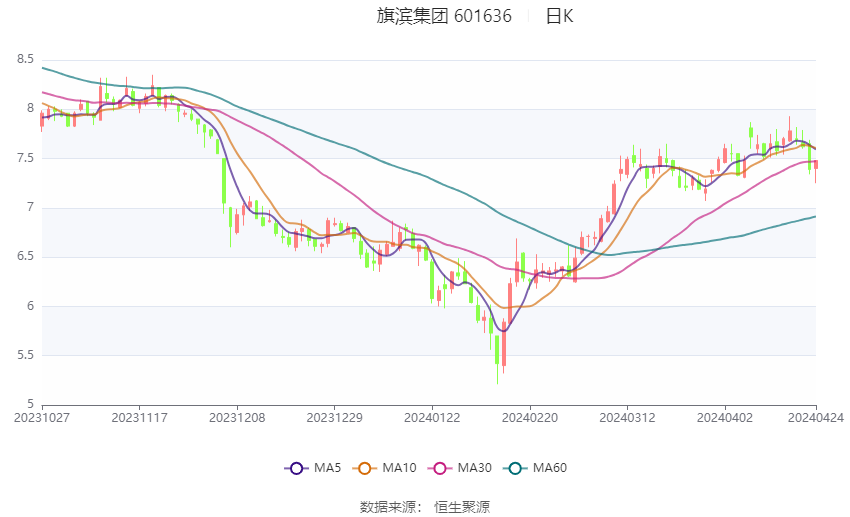The height and width of the screenshot is (517, 850).
Task: Toggle the MA10 orange legend marker
Action: [x=366, y=468]
